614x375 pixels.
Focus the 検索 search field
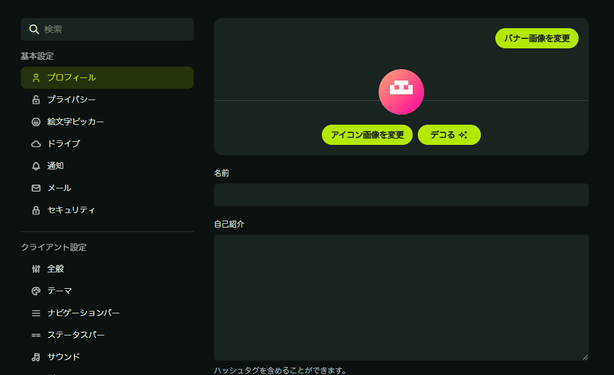tap(107, 29)
